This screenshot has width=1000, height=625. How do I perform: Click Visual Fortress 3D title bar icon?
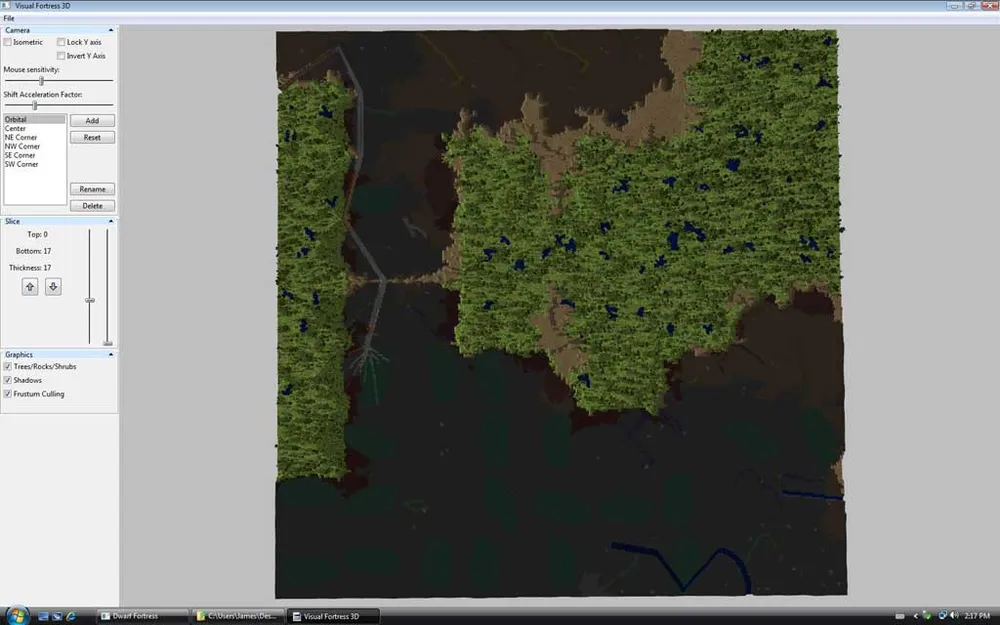click(6, 5)
